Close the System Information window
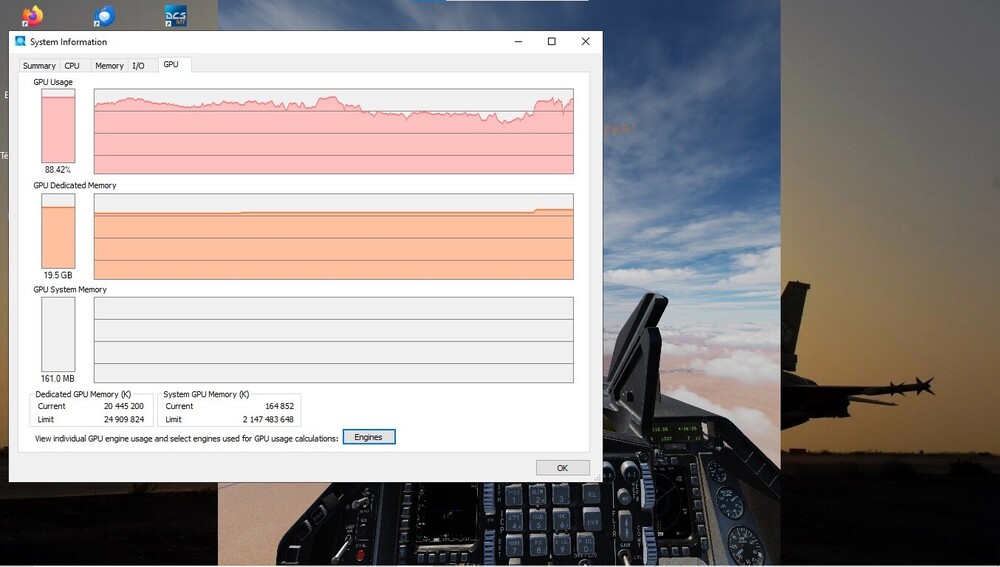 pyautogui.click(x=585, y=41)
